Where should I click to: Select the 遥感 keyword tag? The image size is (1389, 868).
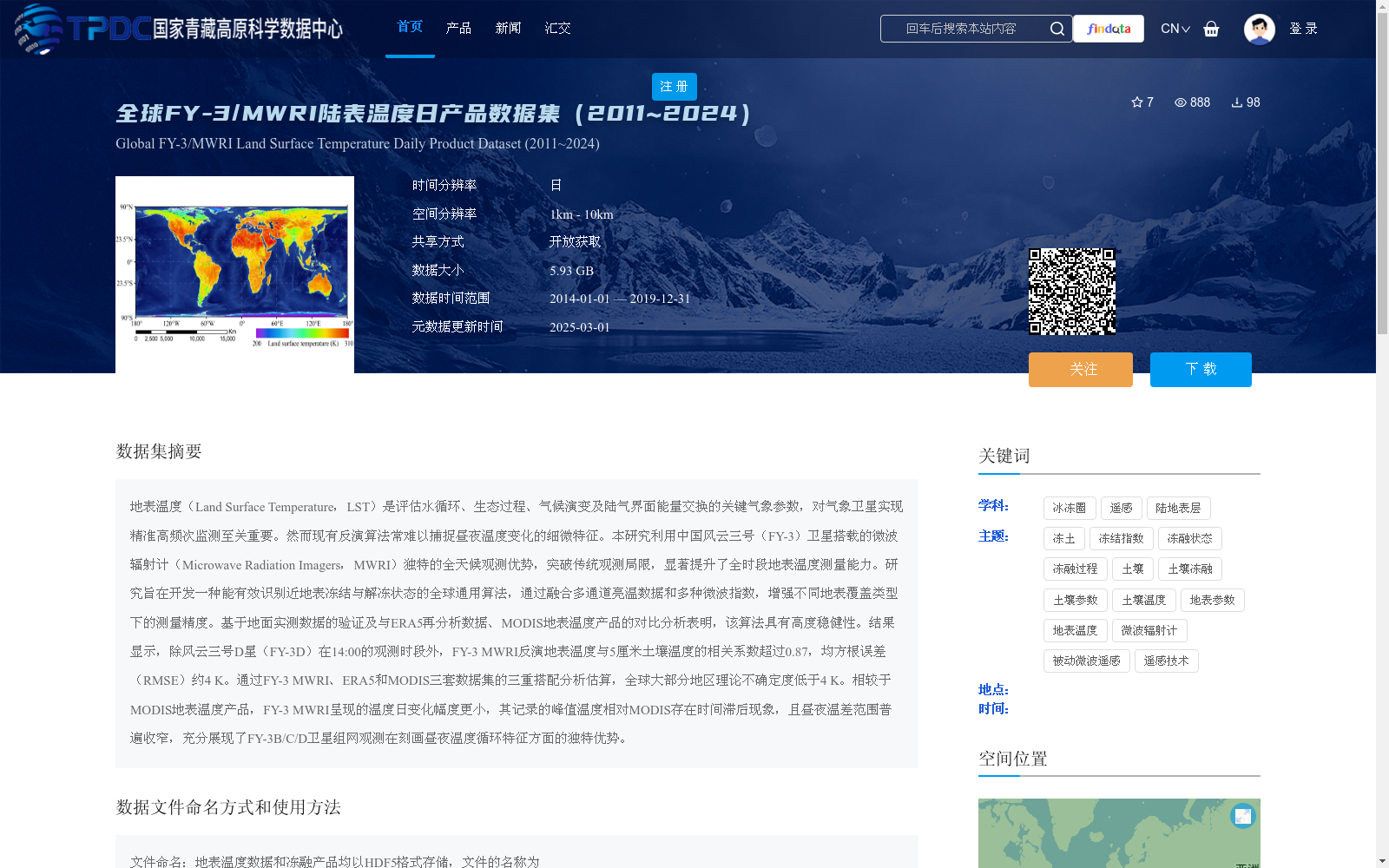(1122, 508)
